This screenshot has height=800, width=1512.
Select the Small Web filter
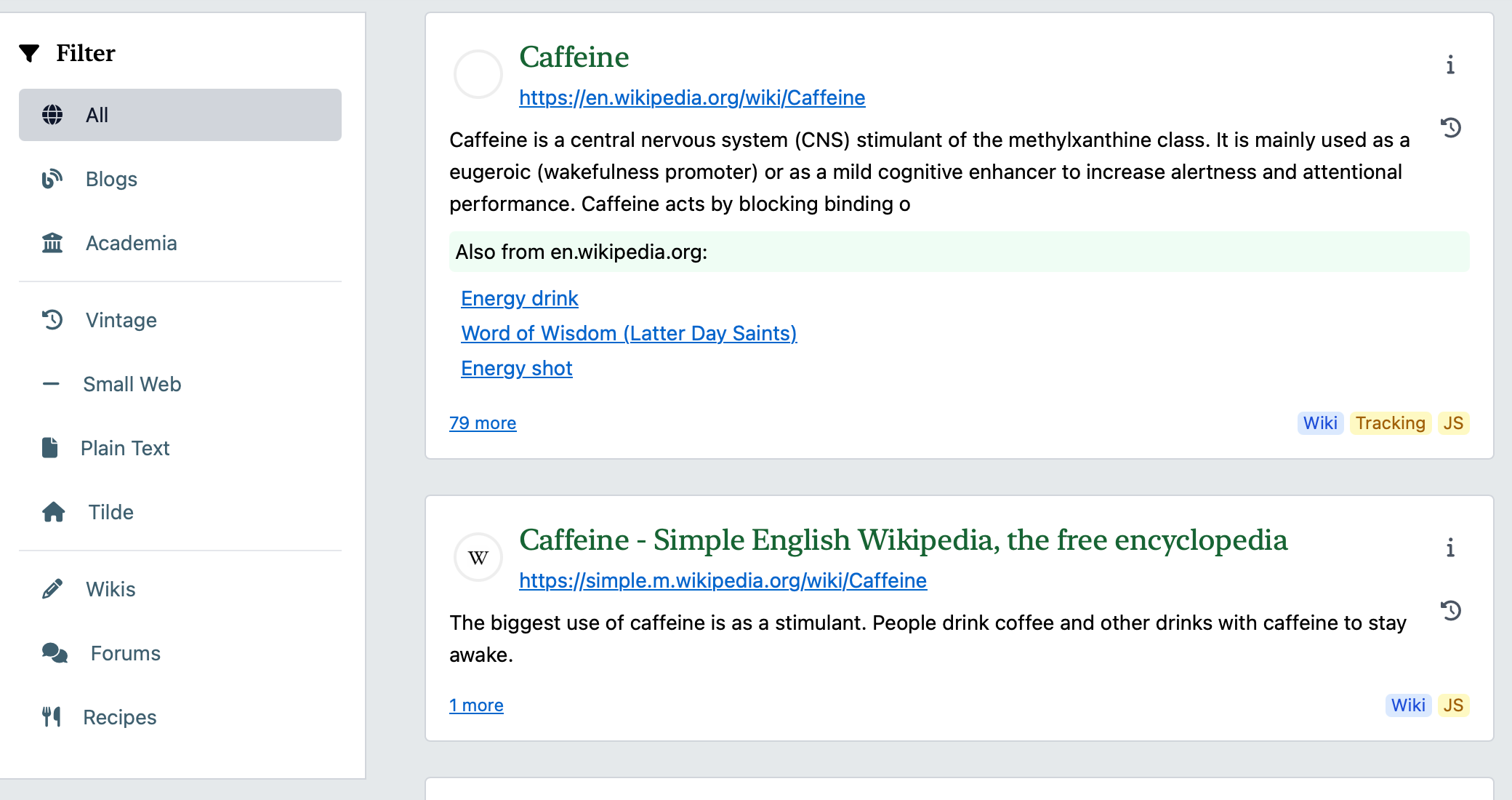[x=180, y=384]
